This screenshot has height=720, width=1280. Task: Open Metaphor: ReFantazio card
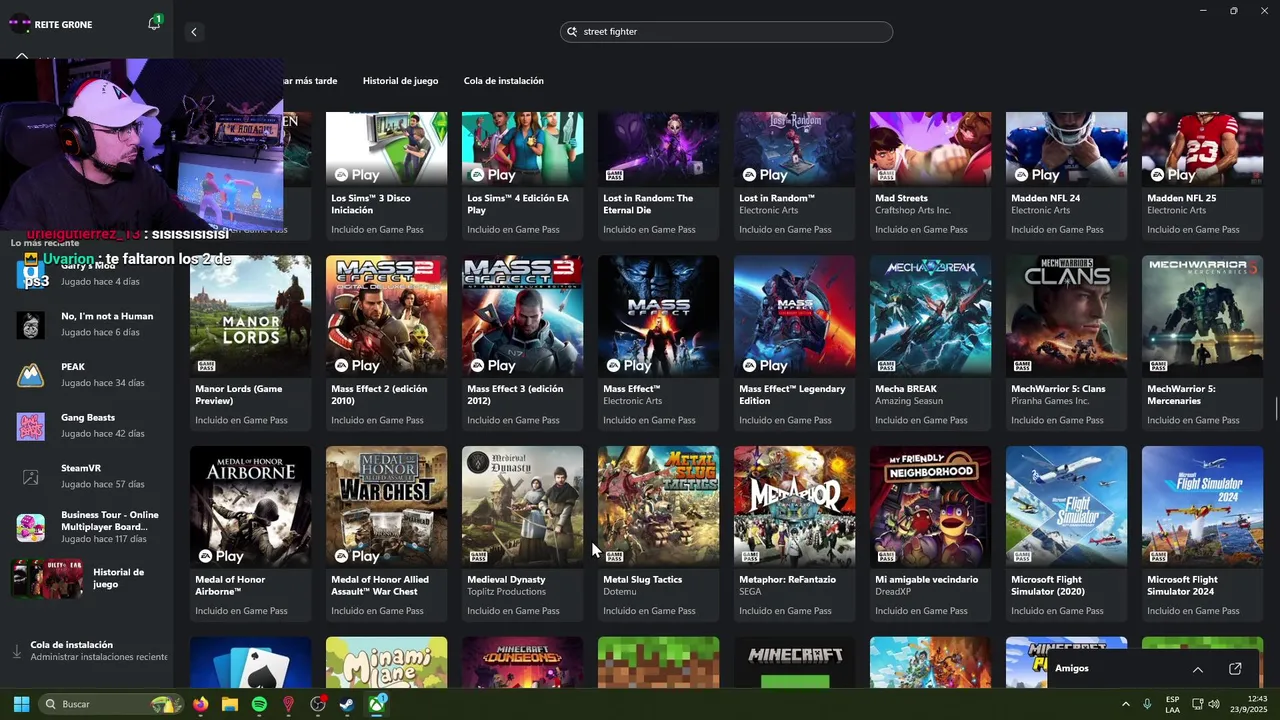point(794,534)
